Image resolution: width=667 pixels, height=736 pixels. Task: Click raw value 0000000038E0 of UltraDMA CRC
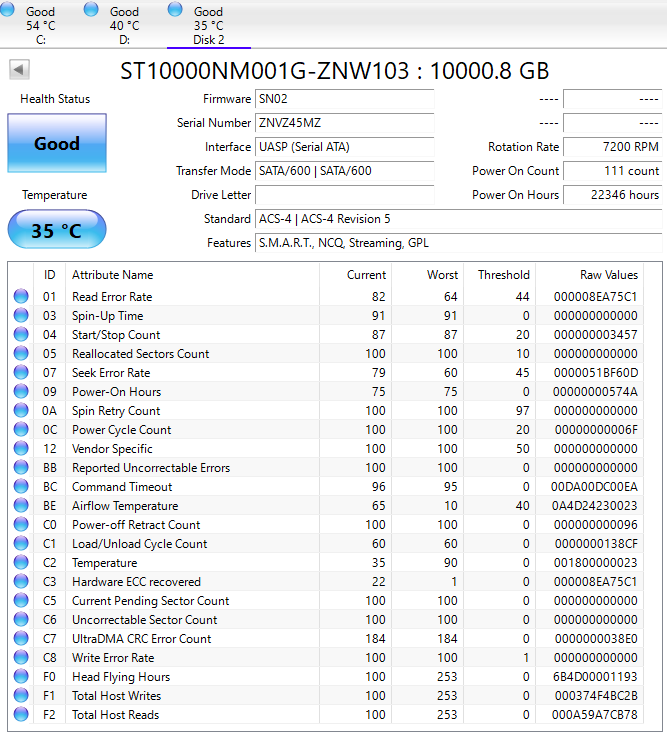click(x=596, y=639)
